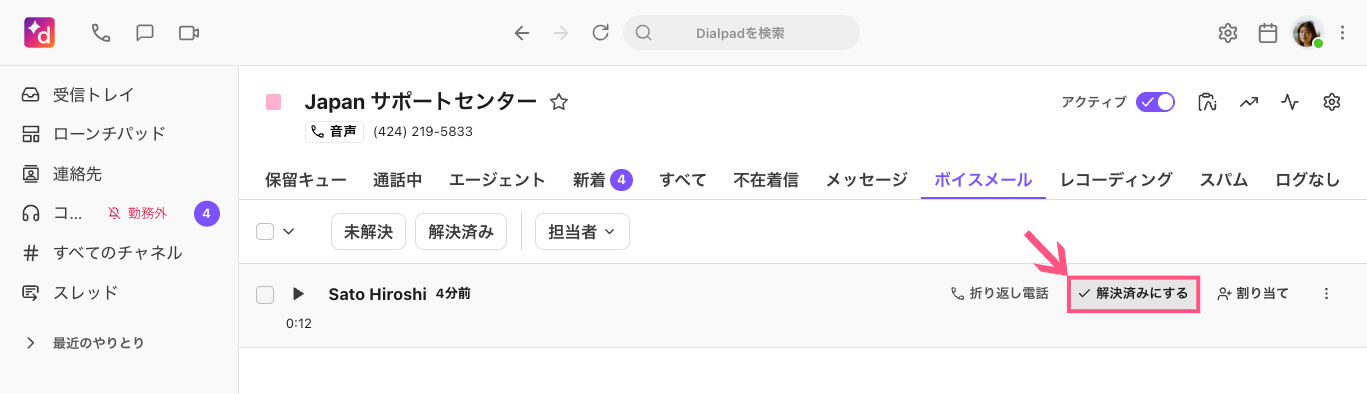1367x394 pixels.
Task: Click the pink color square beside Japan サポートセンター
Action: tap(273, 102)
